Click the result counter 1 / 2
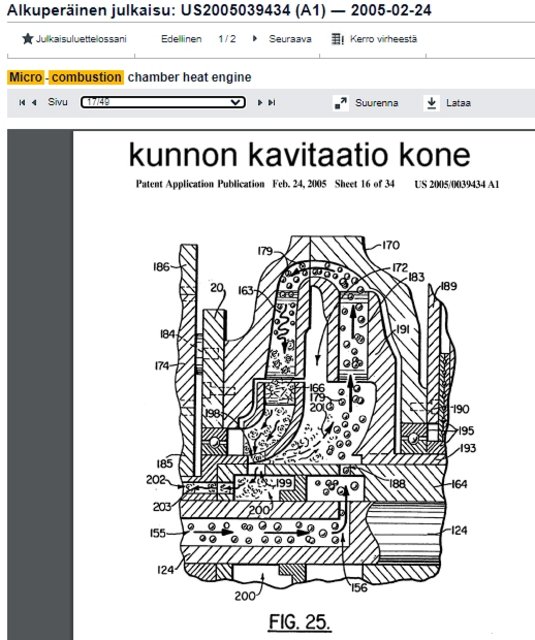535x640 pixels. 227,39
